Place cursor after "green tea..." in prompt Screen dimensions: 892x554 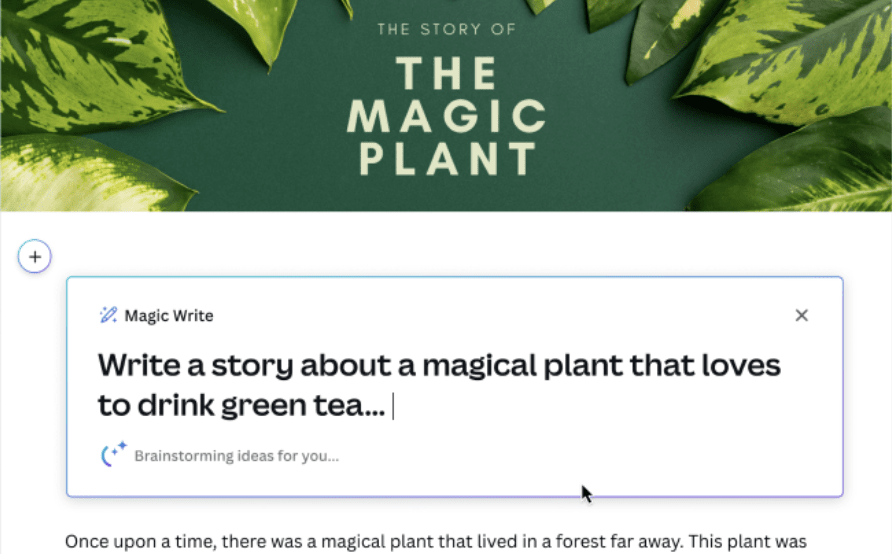(390, 406)
